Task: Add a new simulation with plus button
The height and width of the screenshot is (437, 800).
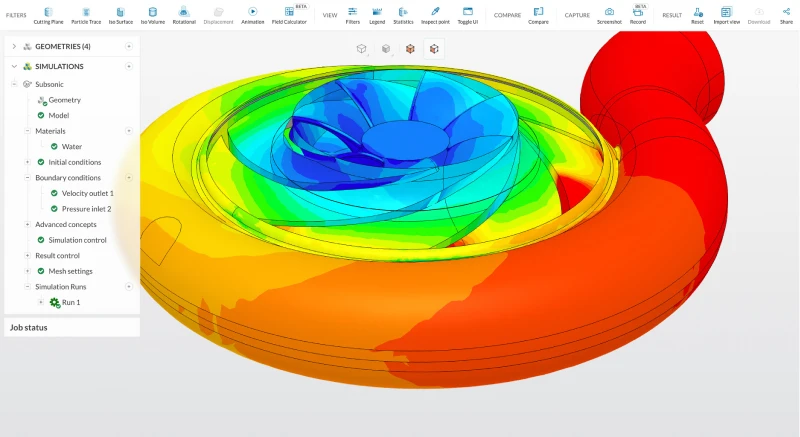Action: pos(129,66)
